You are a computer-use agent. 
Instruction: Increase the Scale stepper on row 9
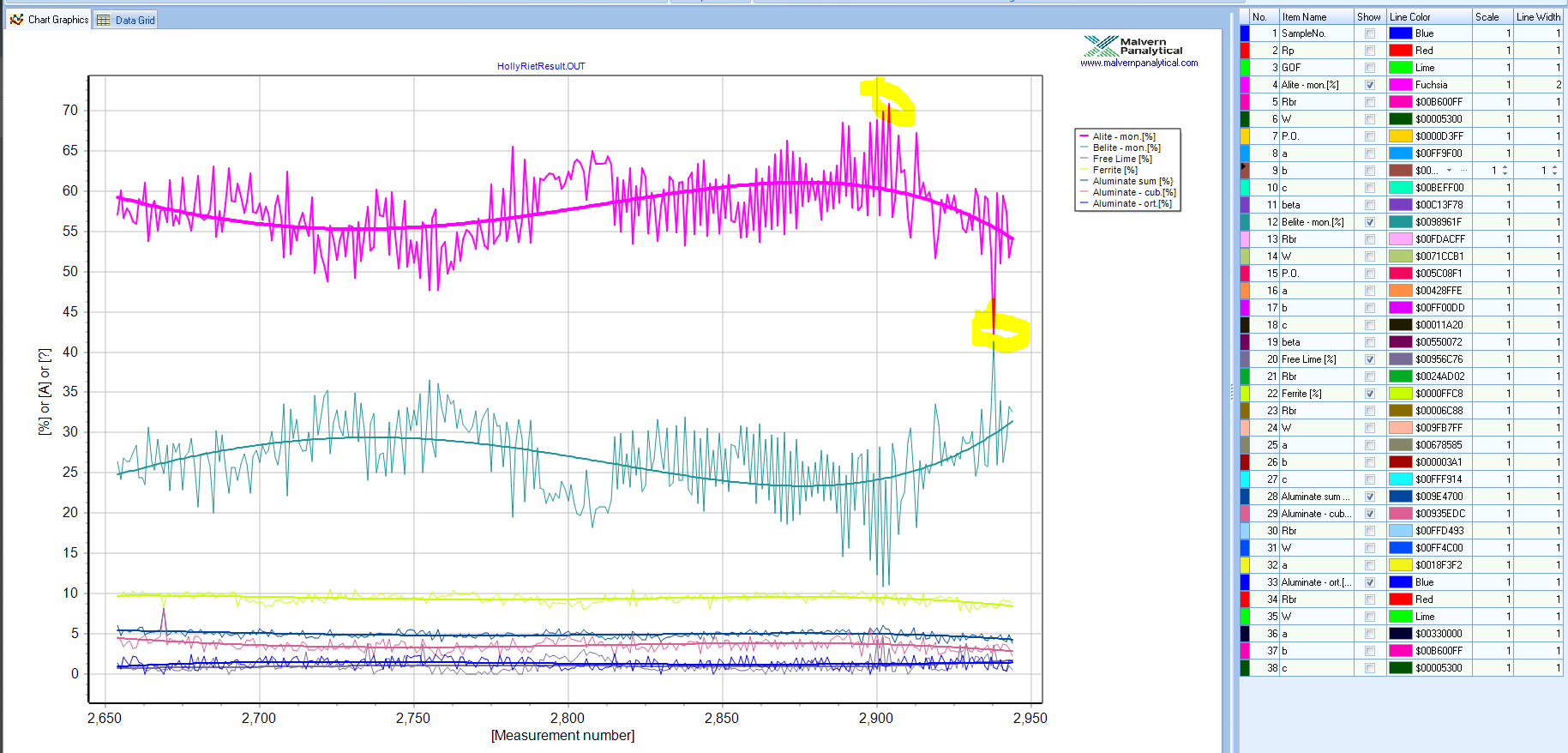(x=1505, y=167)
